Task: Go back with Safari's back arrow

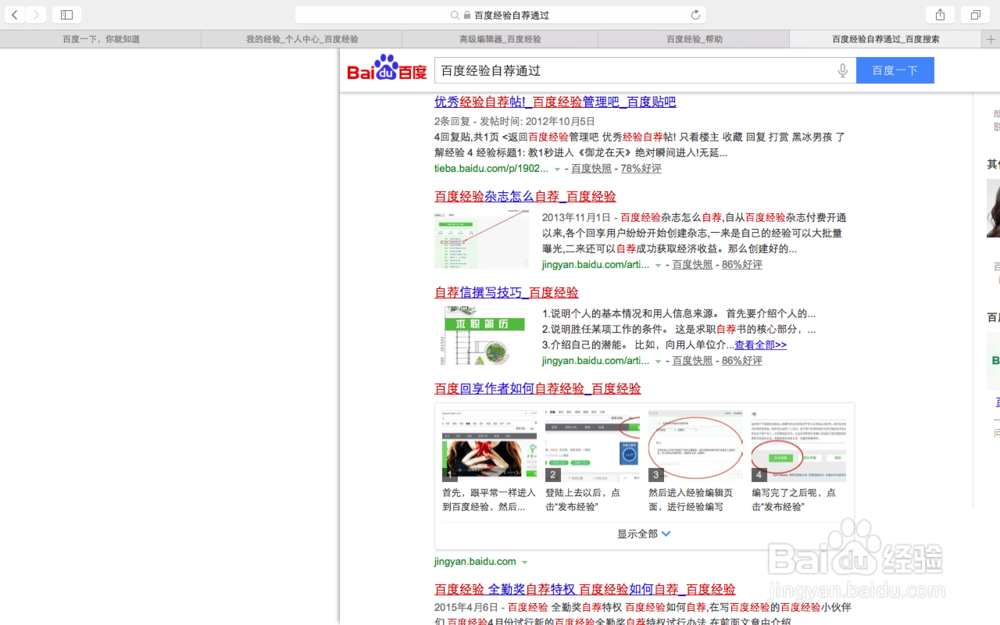Action: coord(15,15)
